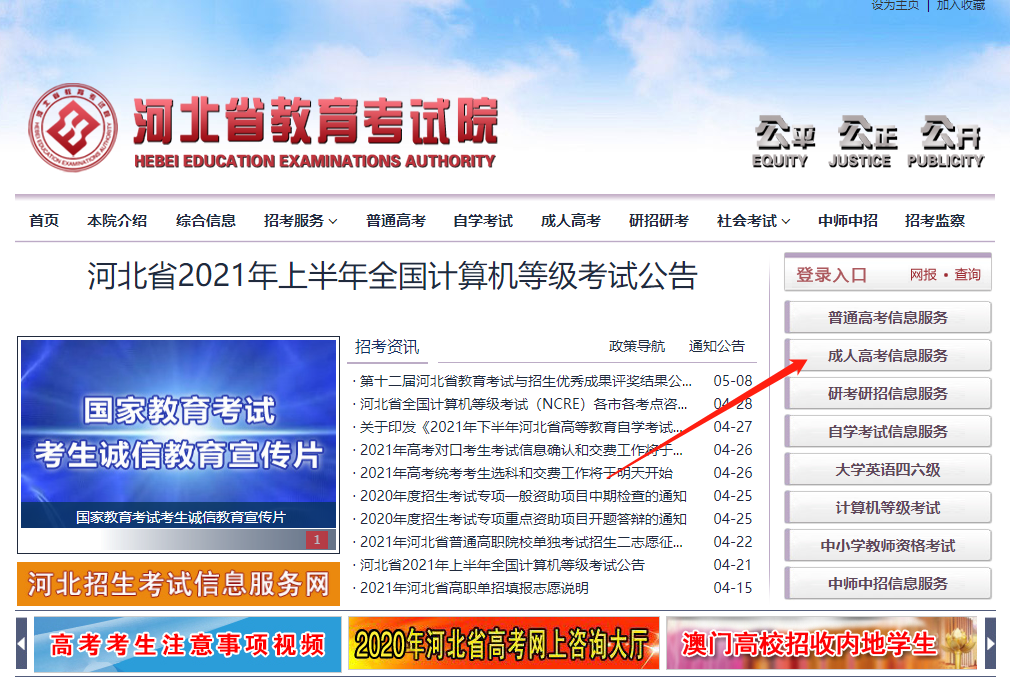Open the 大学英语四六级 service
The width and height of the screenshot is (1010, 683).
tap(887, 469)
